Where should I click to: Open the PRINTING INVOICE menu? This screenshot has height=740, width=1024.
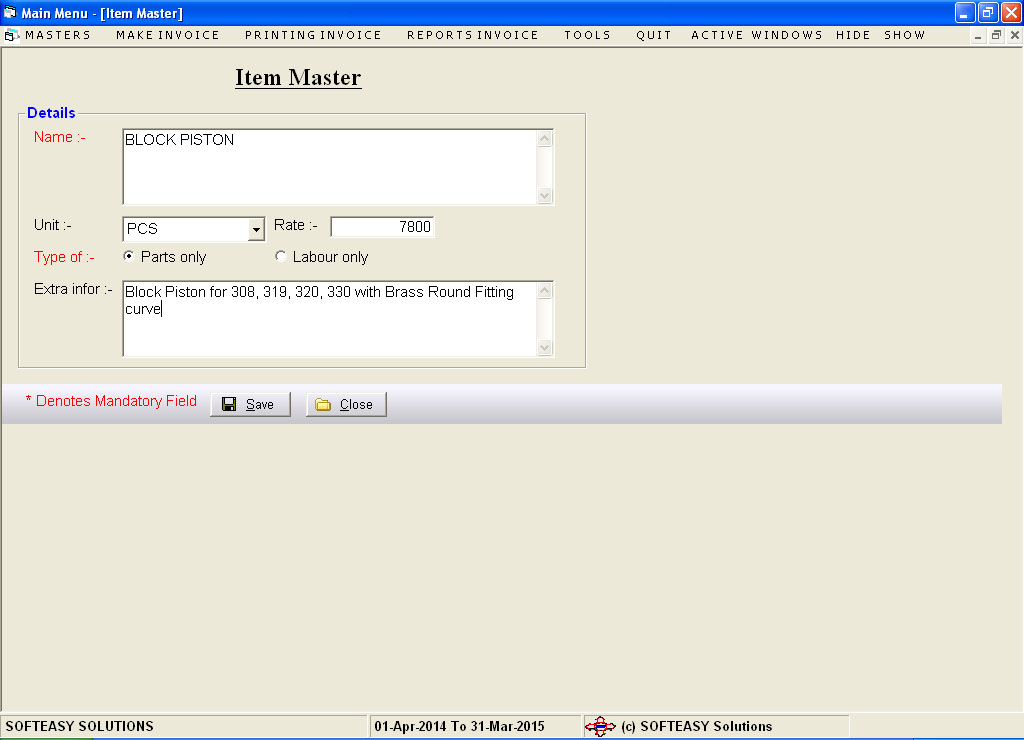click(313, 35)
